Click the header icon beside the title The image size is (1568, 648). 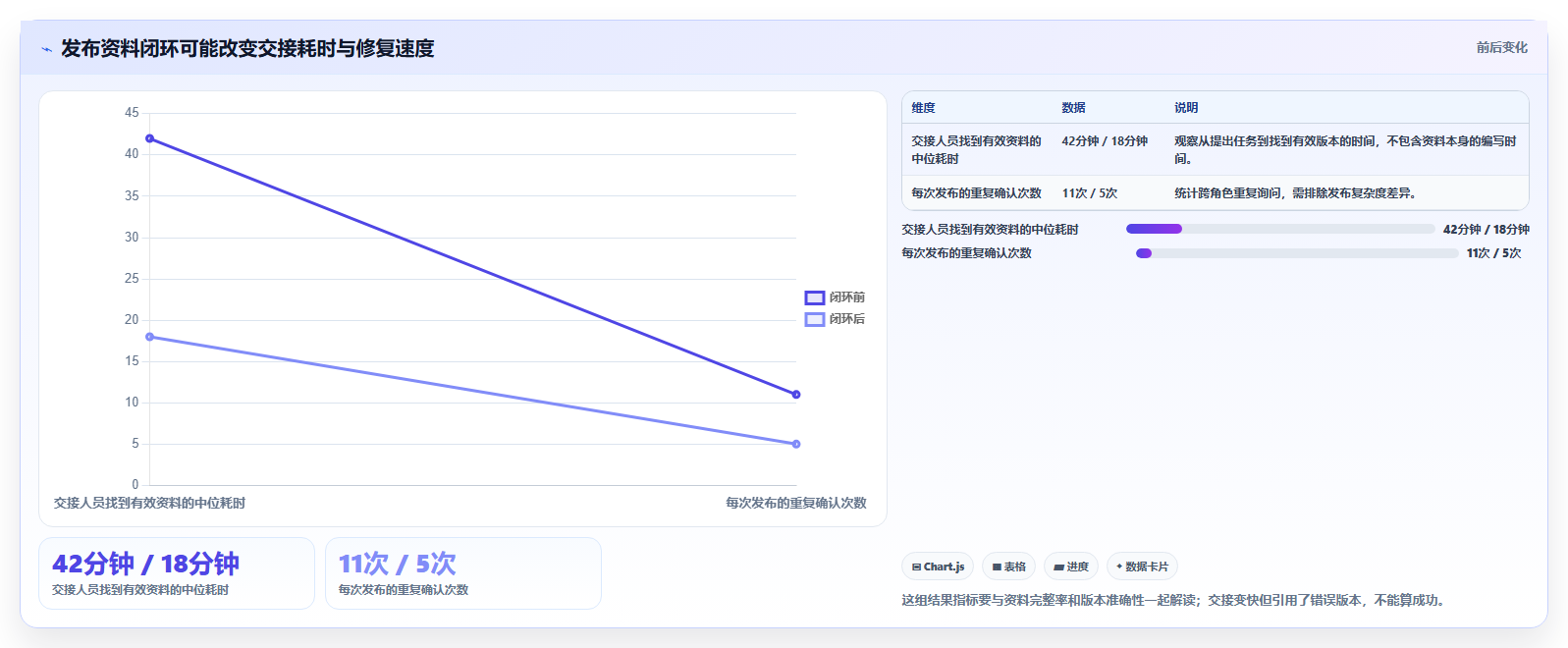click(x=46, y=49)
